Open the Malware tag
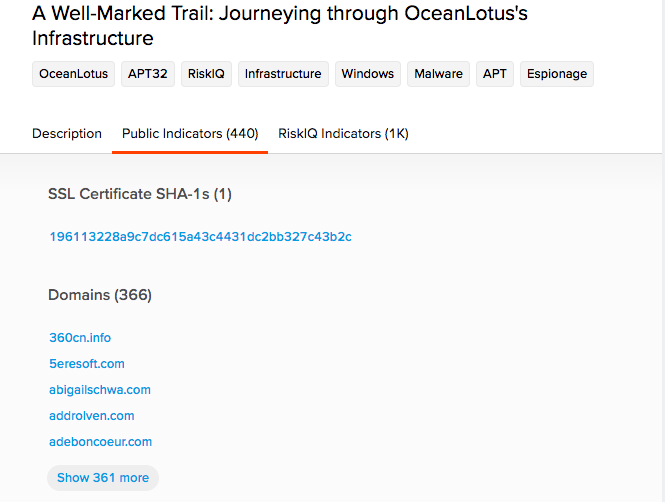Viewport: 665px width, 502px height. [x=438, y=74]
